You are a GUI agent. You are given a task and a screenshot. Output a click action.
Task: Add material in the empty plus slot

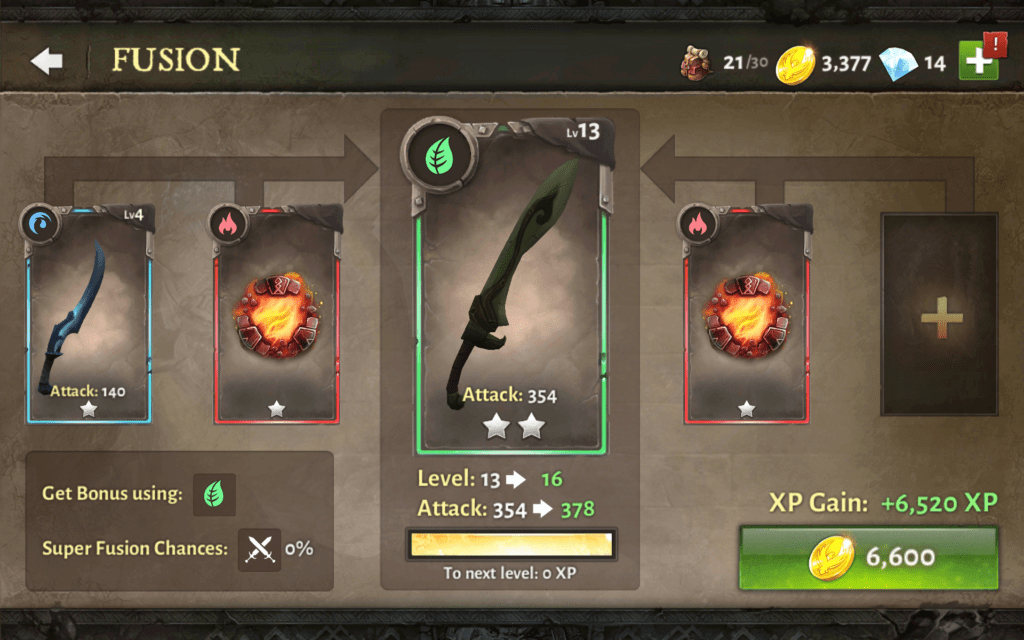pos(940,315)
